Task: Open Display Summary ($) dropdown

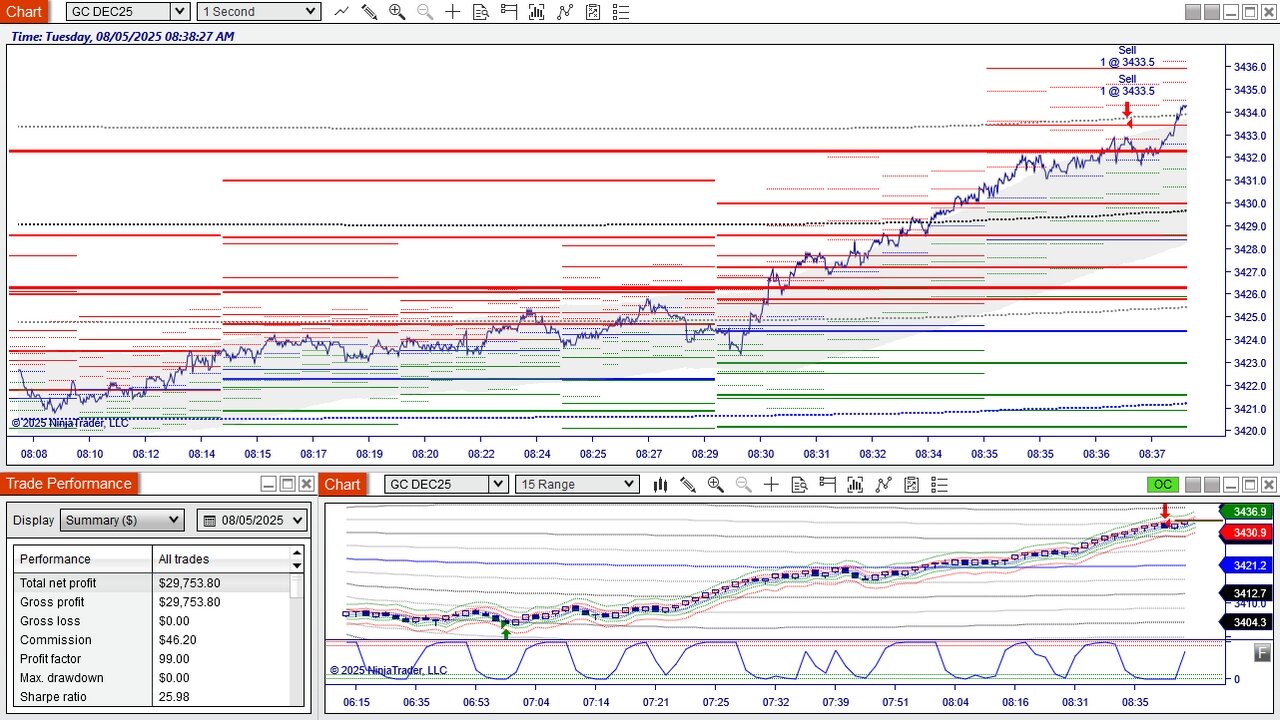Action: tap(122, 520)
